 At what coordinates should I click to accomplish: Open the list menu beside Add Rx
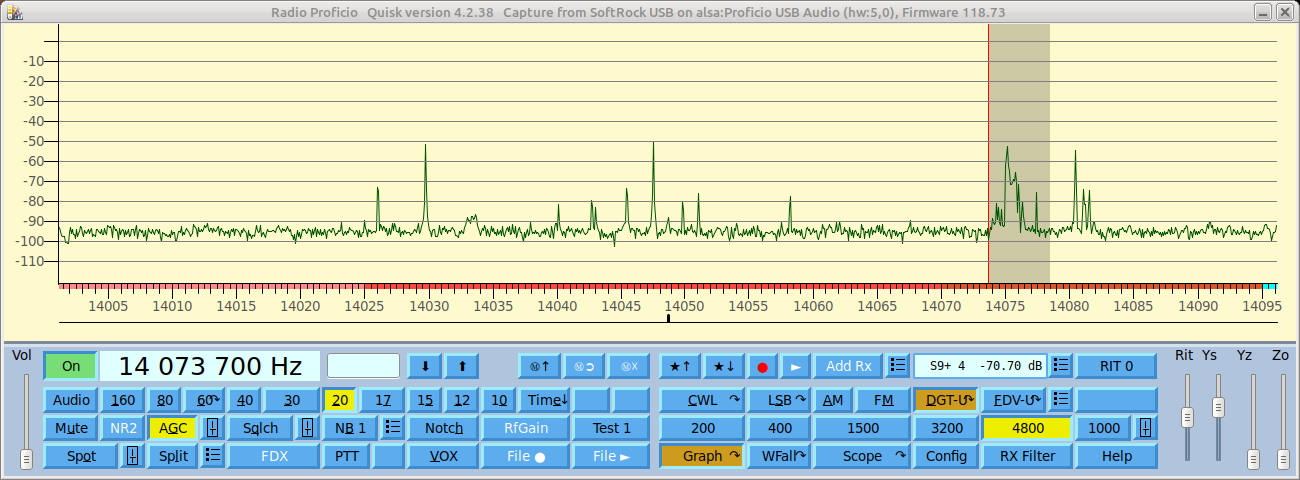tap(897, 366)
